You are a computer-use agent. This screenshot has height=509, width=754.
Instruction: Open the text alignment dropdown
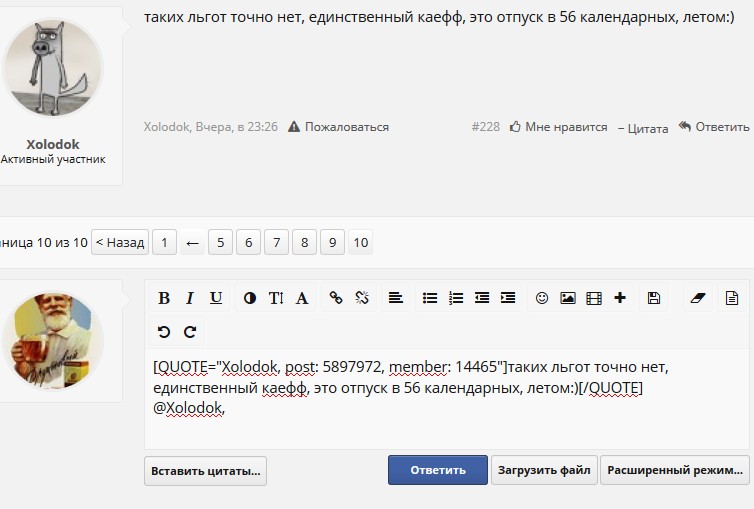coord(396,298)
